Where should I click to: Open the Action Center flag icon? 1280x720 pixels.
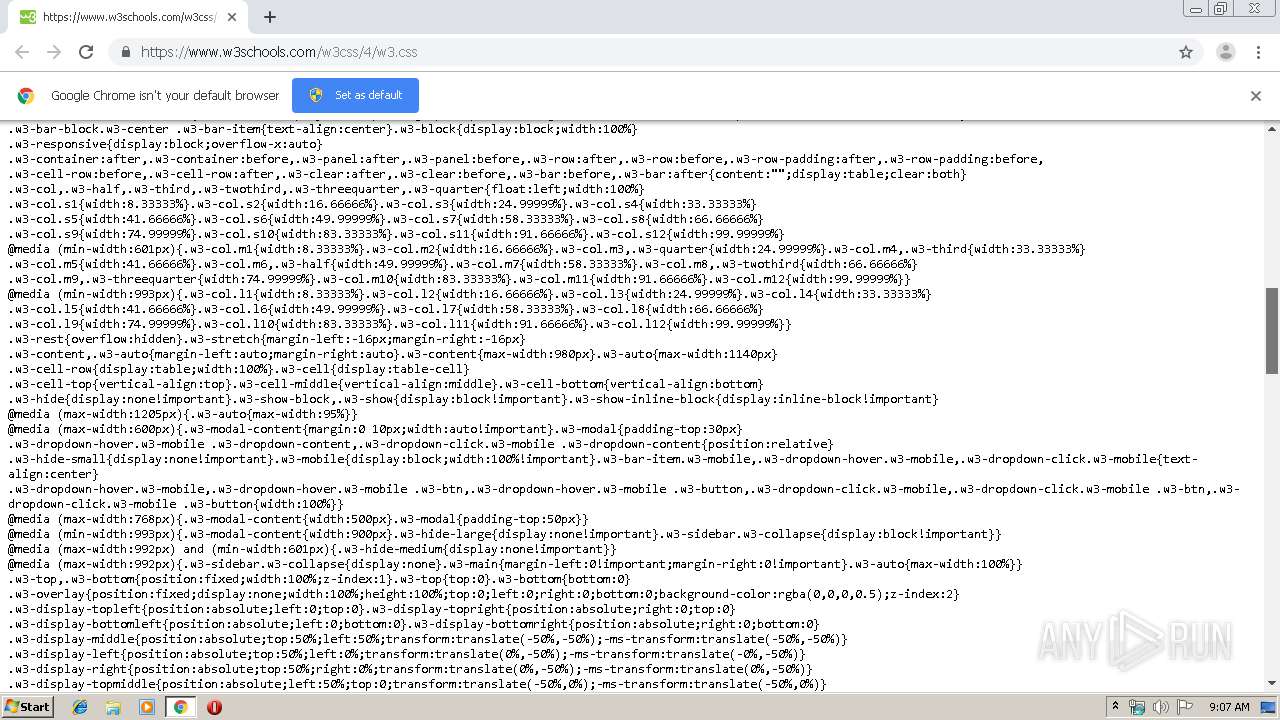pos(1185,707)
